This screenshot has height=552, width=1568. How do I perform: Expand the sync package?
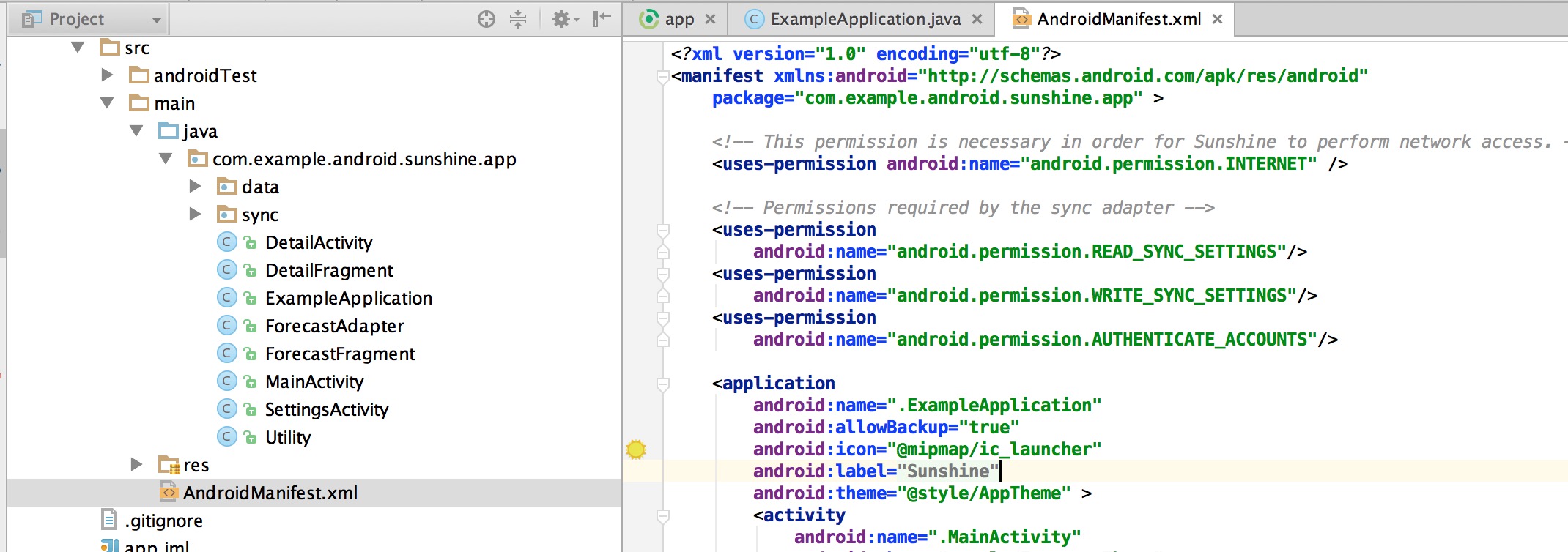click(x=195, y=214)
